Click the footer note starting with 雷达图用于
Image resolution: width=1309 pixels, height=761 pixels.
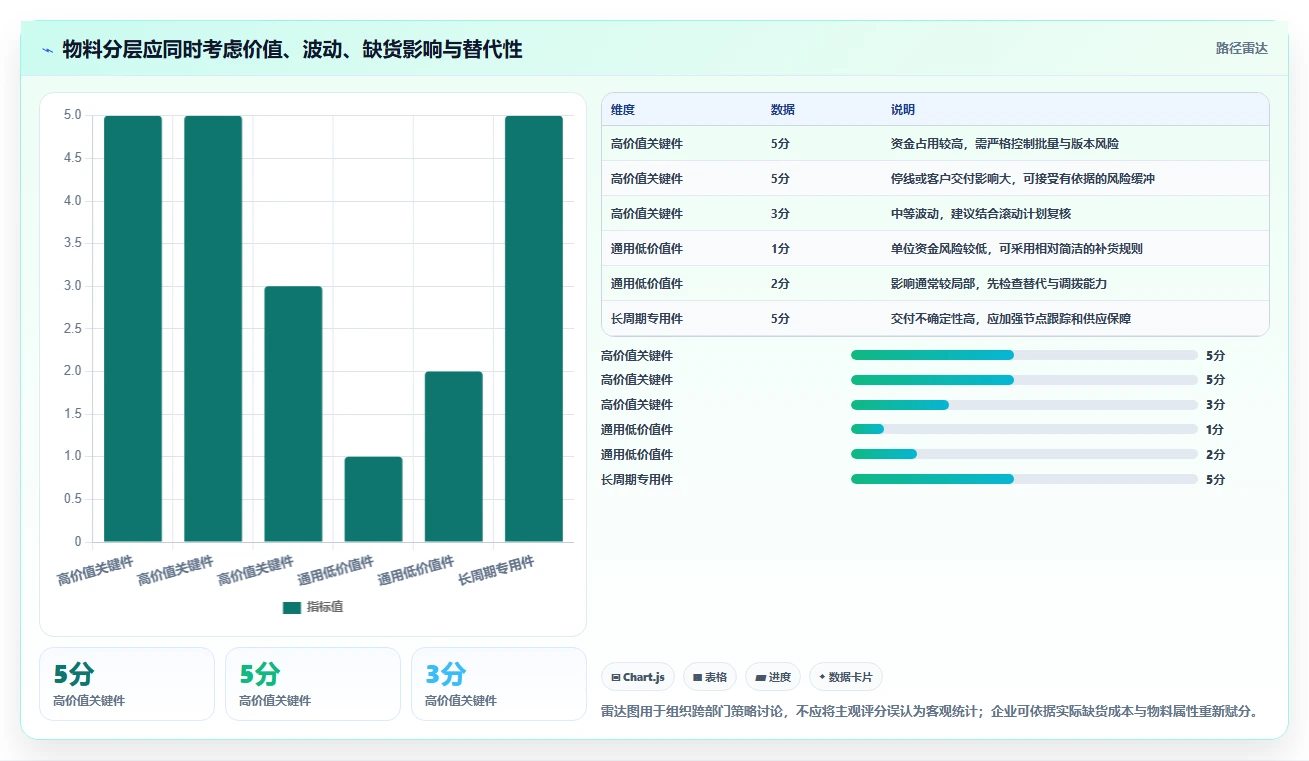930,712
